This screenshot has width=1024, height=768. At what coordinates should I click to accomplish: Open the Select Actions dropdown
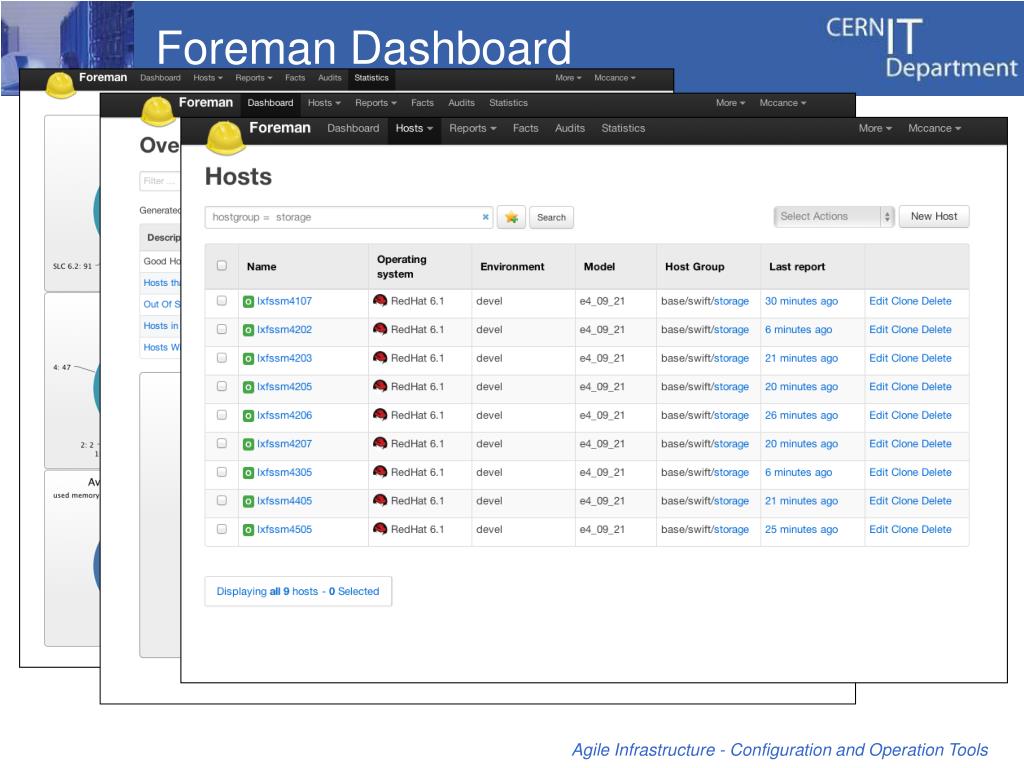pos(833,216)
